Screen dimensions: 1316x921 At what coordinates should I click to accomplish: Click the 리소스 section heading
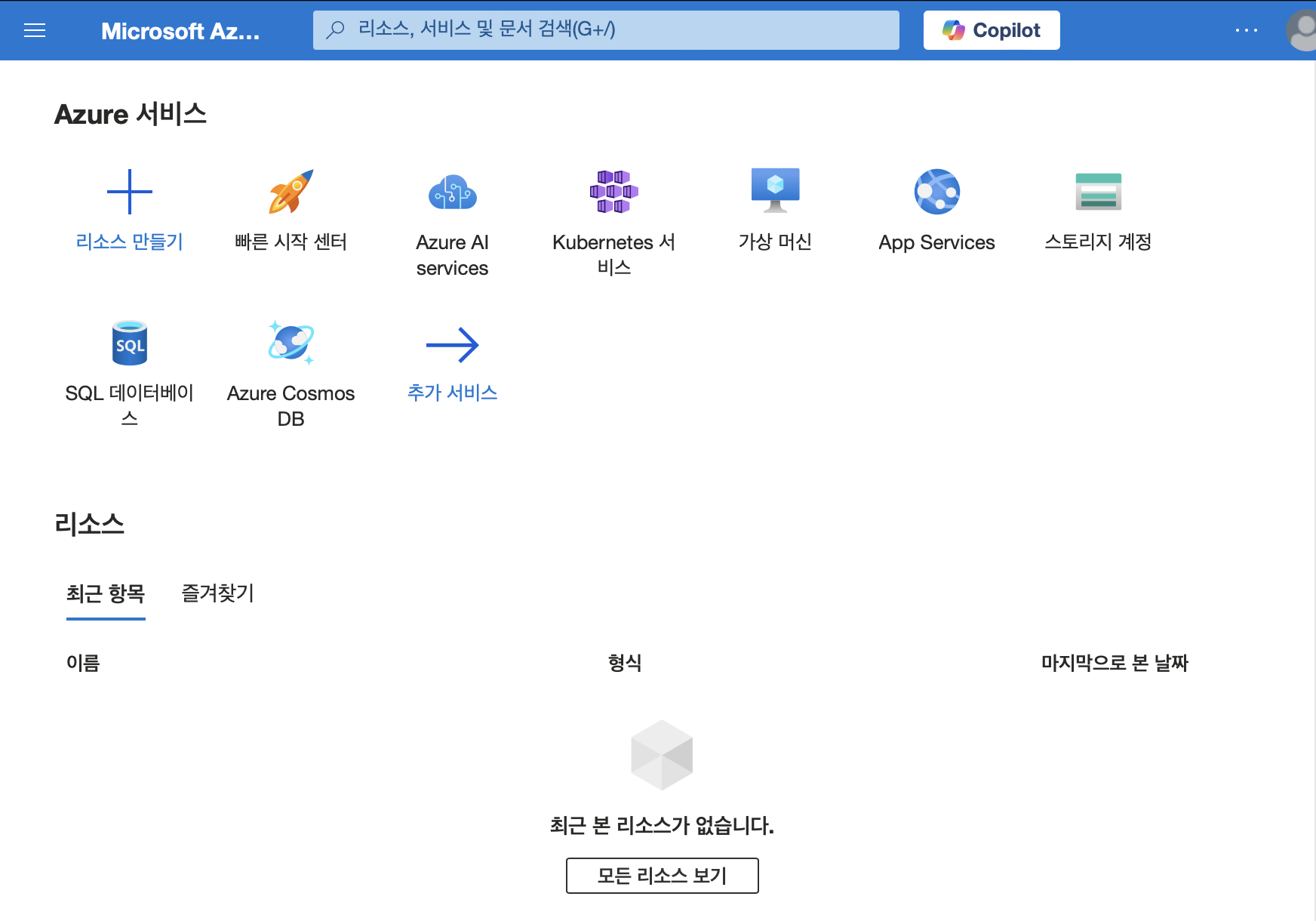pos(89,523)
